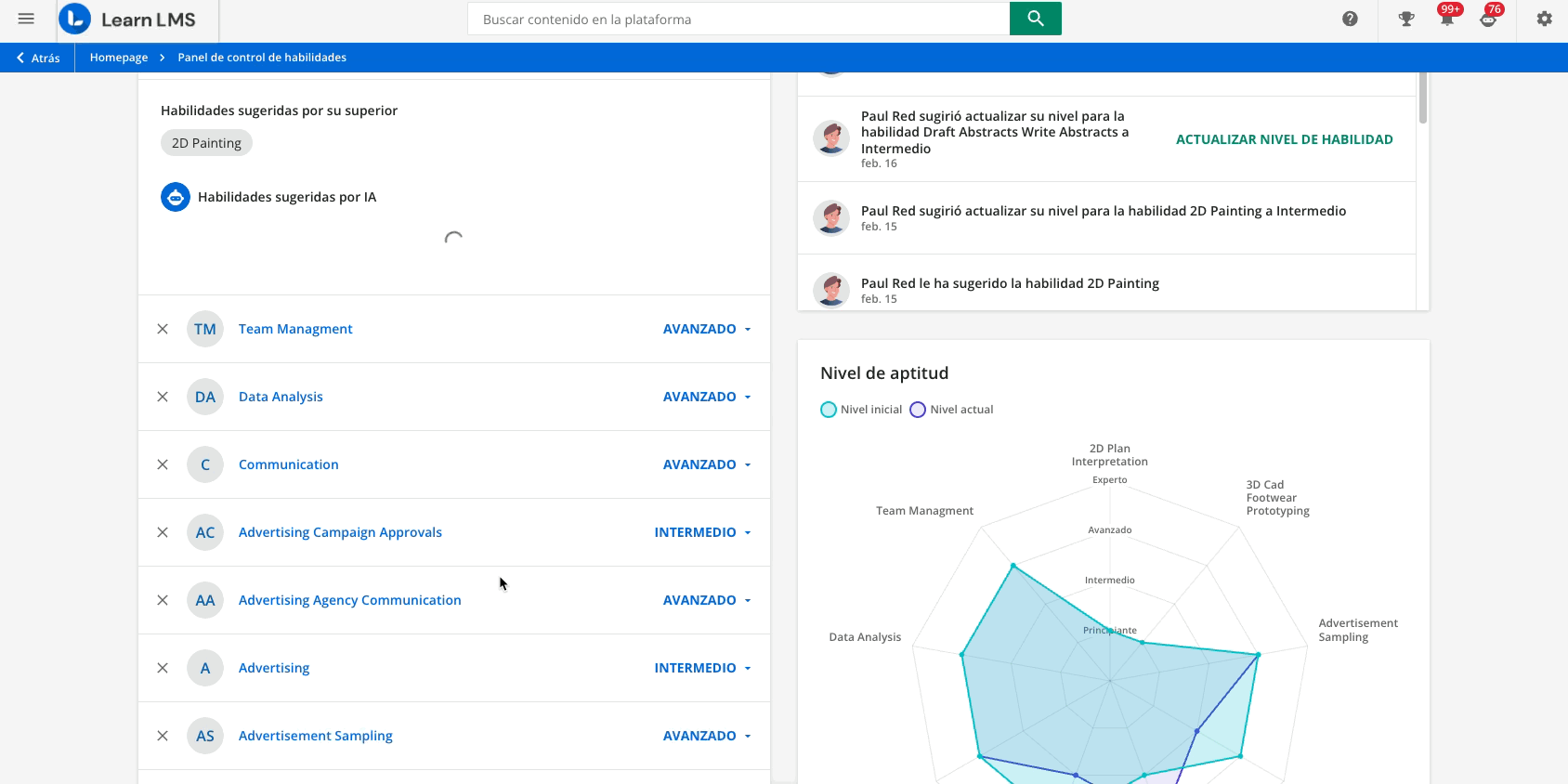
Task: Select the 2D Painting suggested skill chip
Action: [206, 143]
